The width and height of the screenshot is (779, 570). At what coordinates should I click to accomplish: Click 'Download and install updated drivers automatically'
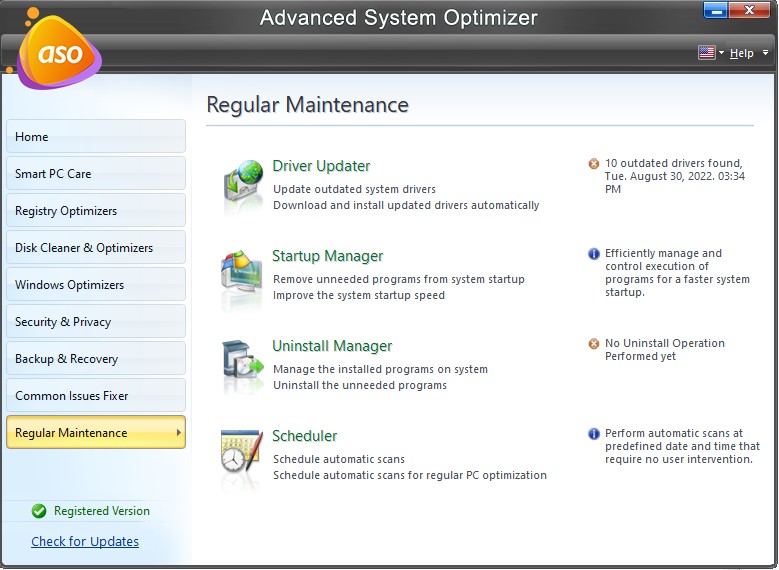[406, 205]
